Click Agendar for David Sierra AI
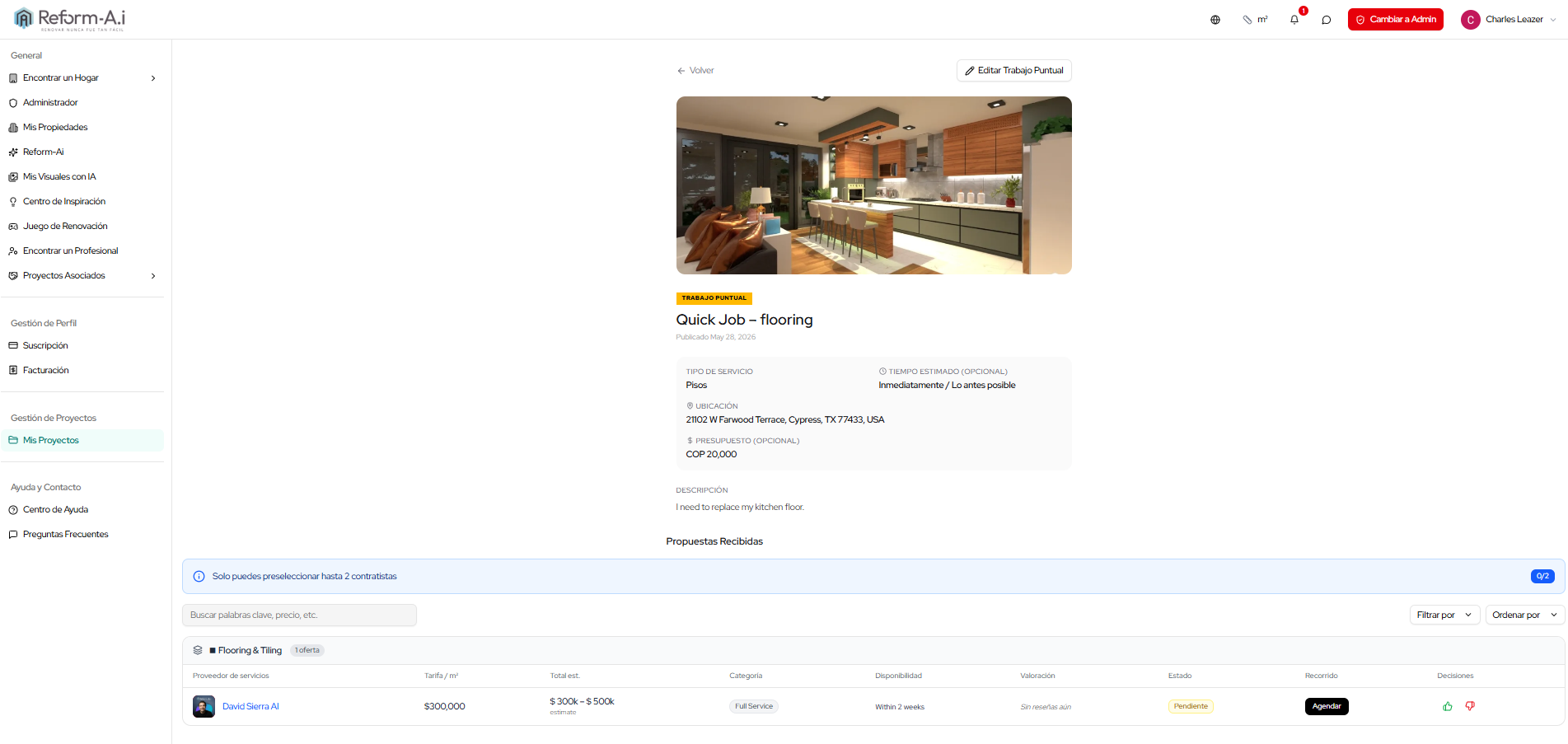Screen dimensions: 1568x744 click(1327, 706)
